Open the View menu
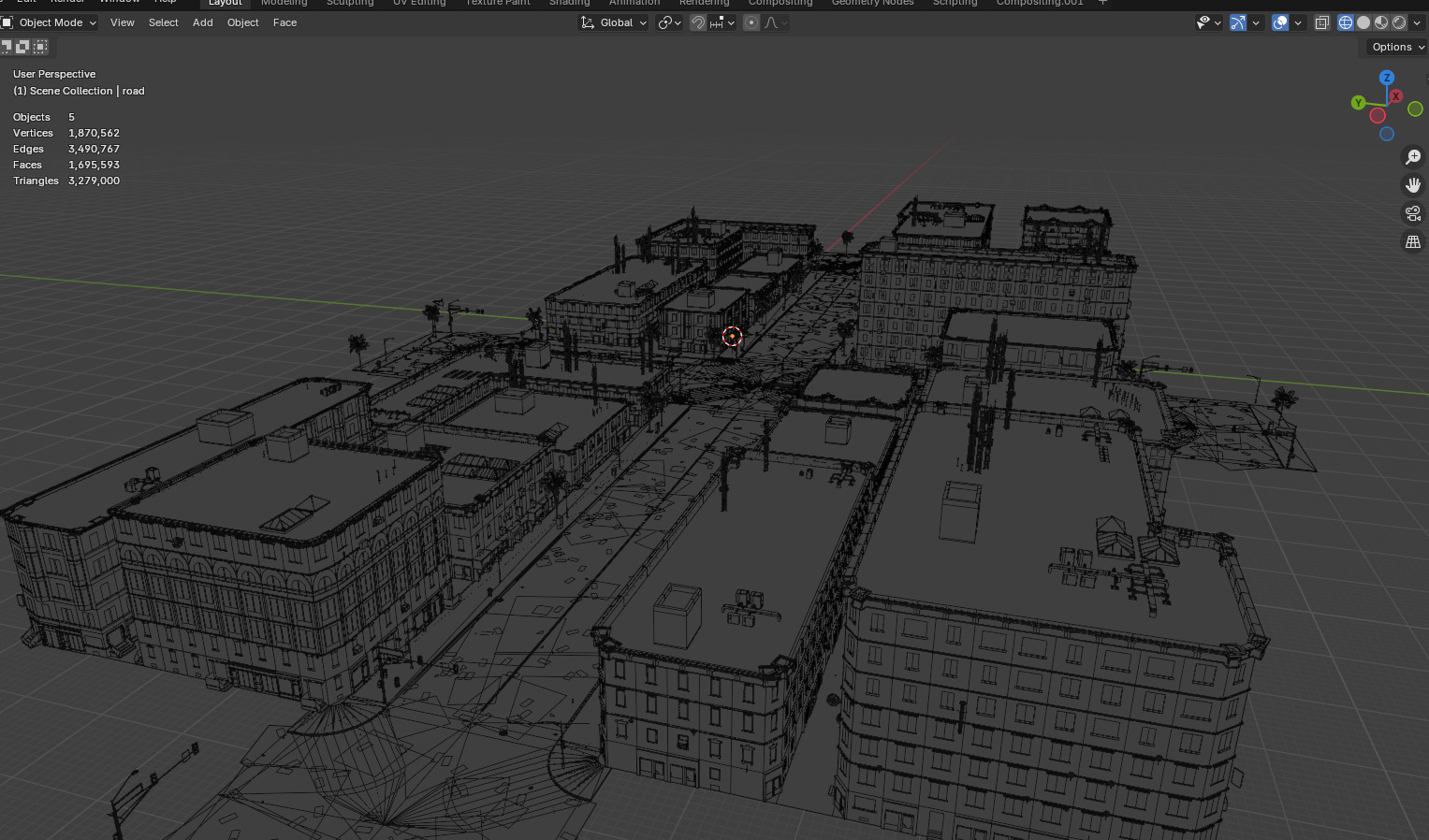Image resolution: width=1429 pixels, height=840 pixels. 123,22
